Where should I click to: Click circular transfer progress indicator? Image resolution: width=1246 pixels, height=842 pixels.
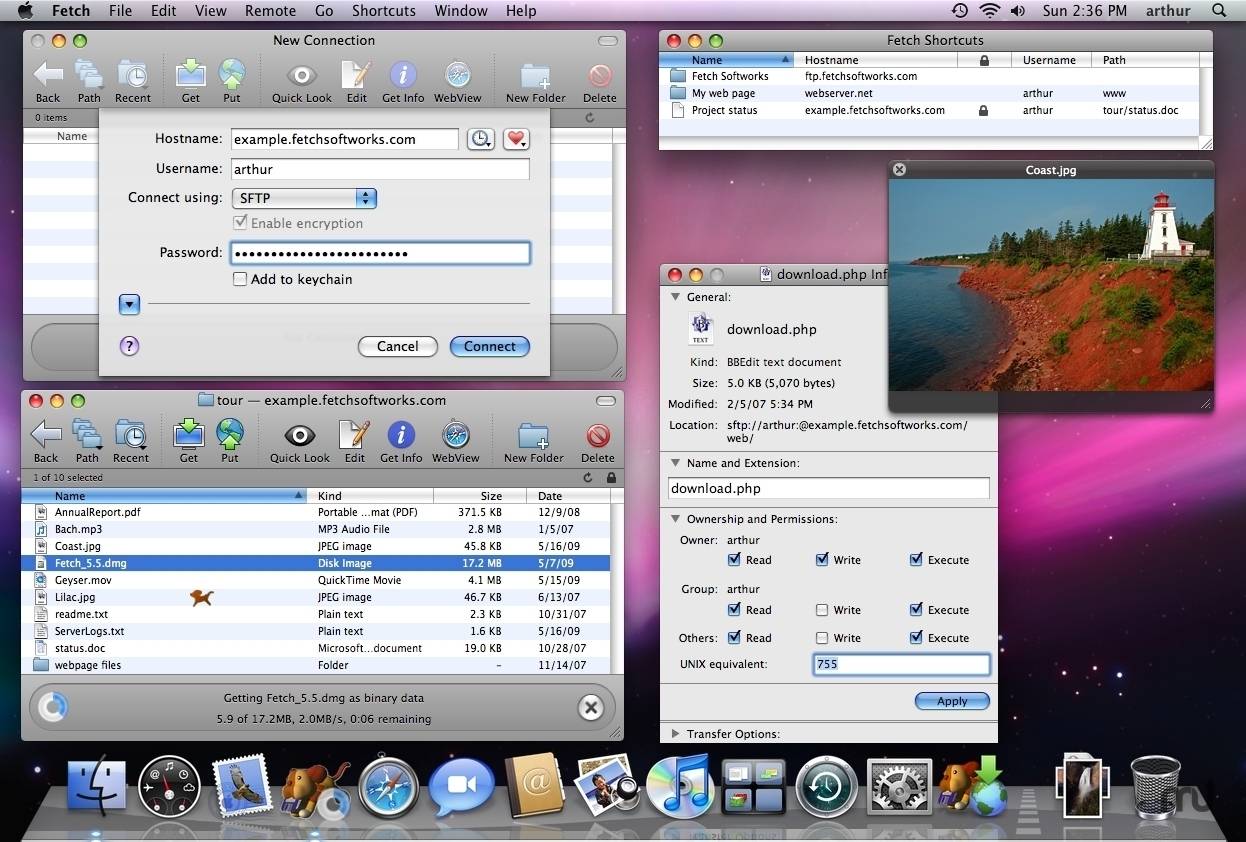pos(52,707)
